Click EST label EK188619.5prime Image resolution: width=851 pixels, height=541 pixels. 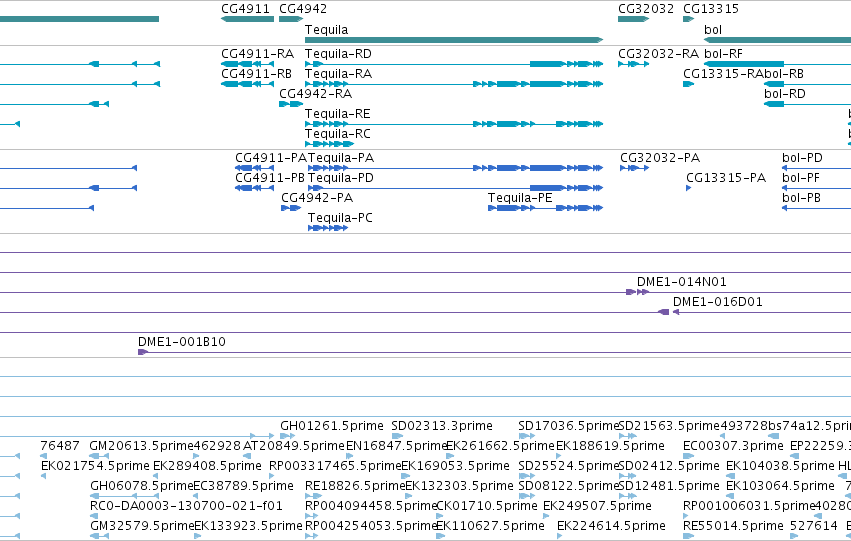coord(610,446)
